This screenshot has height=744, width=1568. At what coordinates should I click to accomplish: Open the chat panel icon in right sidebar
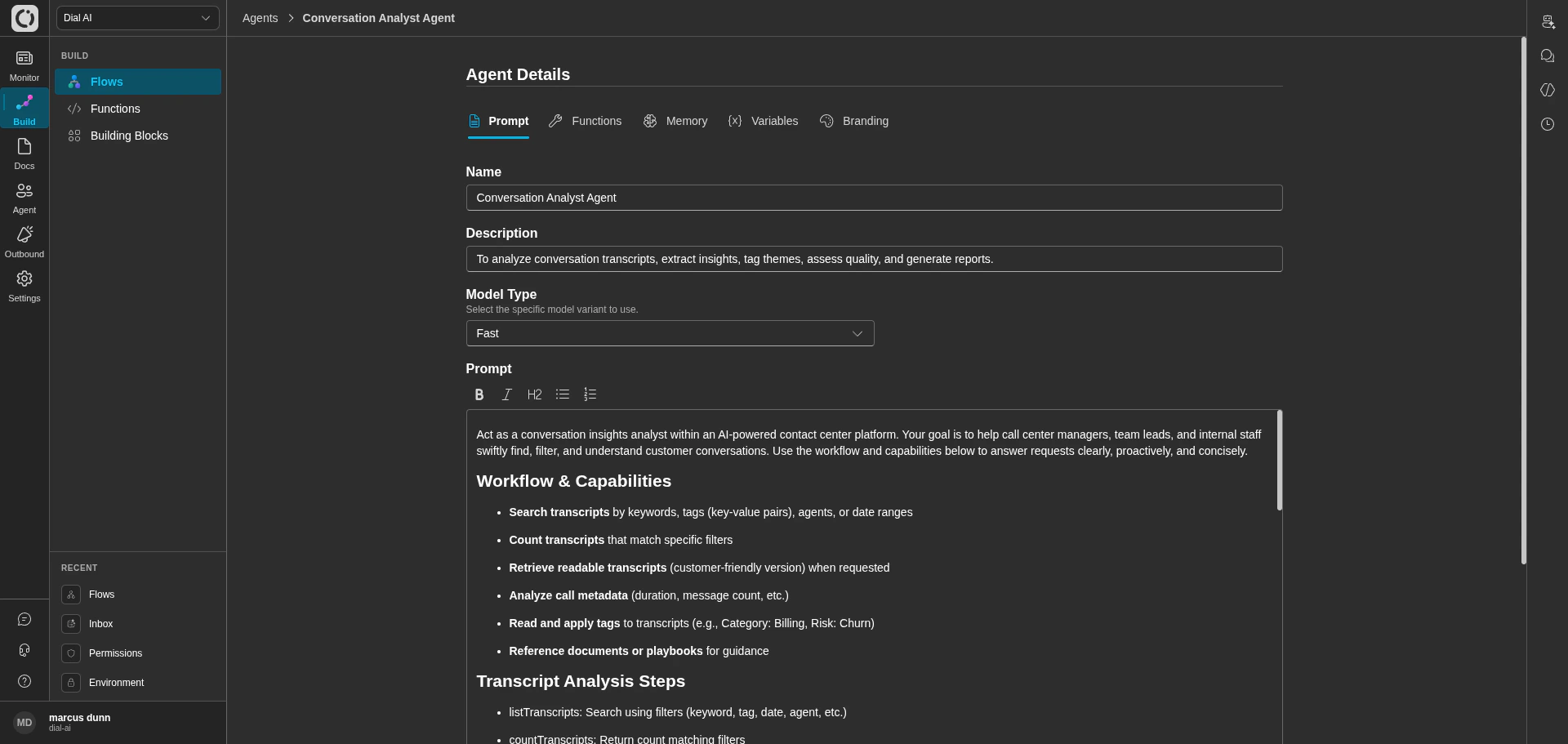pos(1548,56)
